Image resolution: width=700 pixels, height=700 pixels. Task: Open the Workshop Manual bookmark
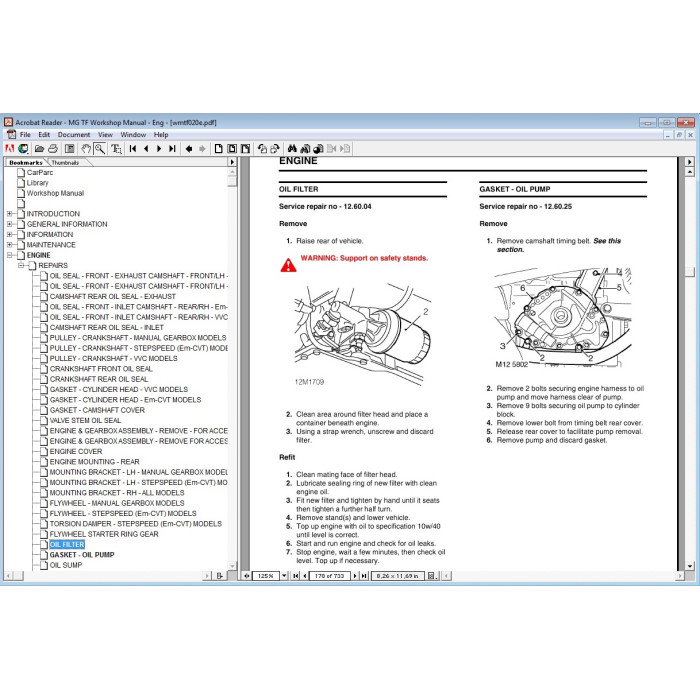[x=55, y=193]
